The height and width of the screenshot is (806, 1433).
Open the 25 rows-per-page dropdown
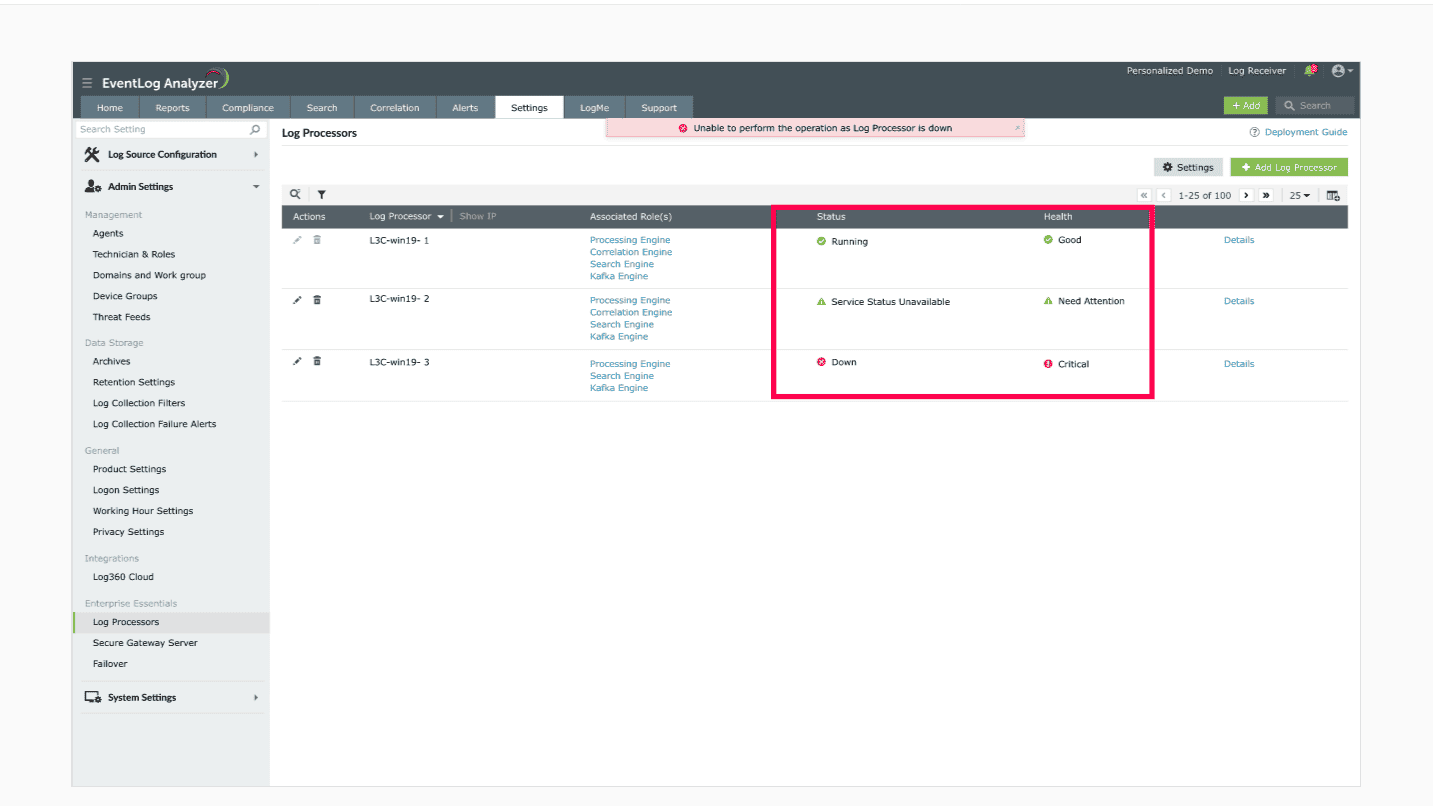1300,195
